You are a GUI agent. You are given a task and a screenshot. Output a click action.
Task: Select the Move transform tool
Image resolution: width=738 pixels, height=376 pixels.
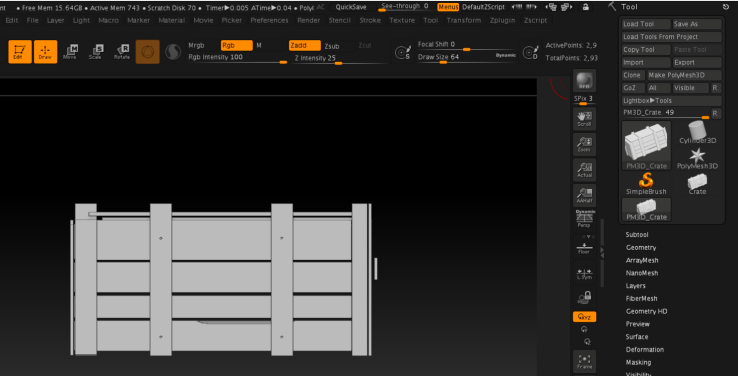click(71, 52)
